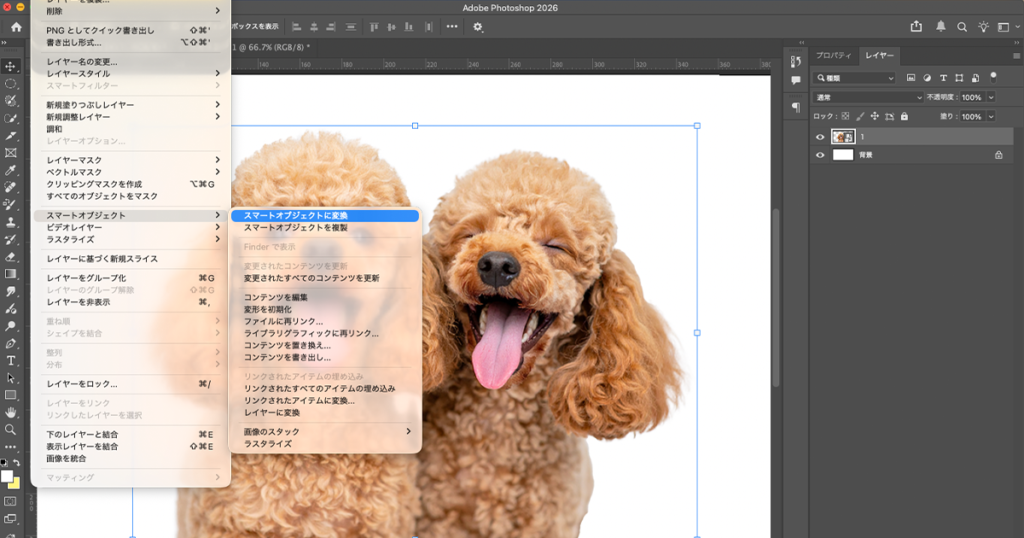Switch to the プロパティ tab

click(x=832, y=56)
